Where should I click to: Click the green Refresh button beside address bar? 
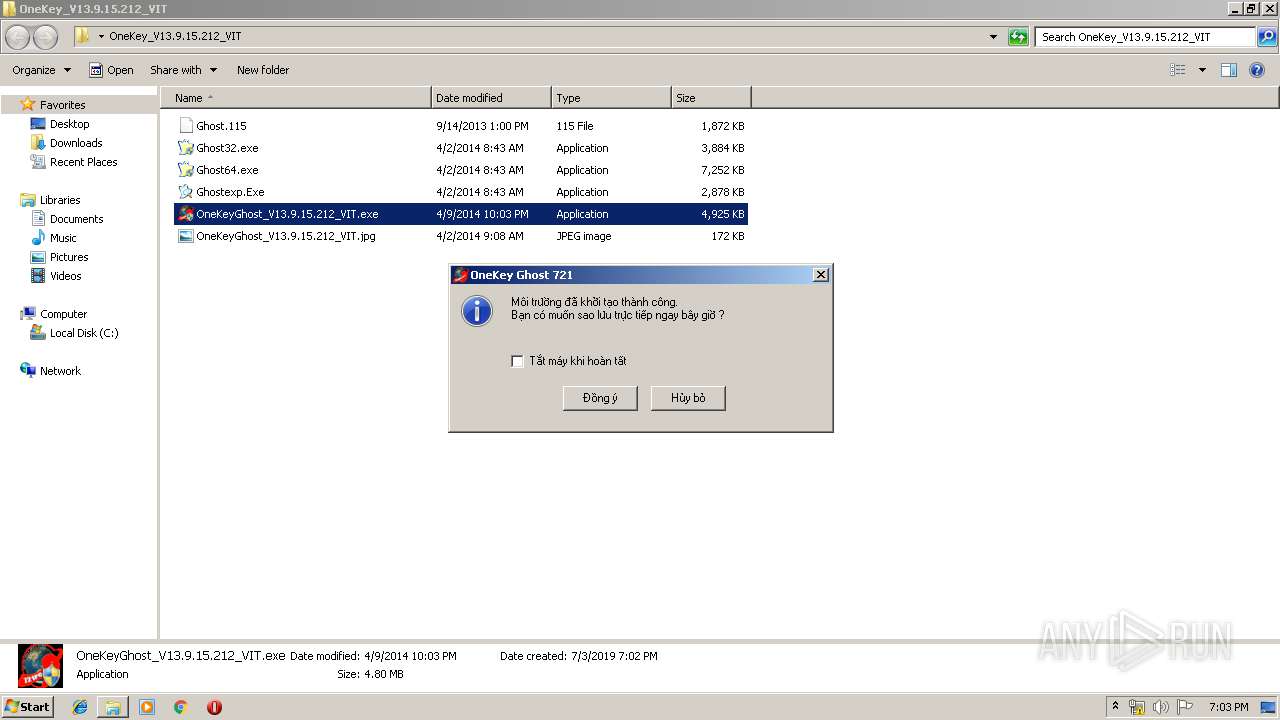point(1018,37)
